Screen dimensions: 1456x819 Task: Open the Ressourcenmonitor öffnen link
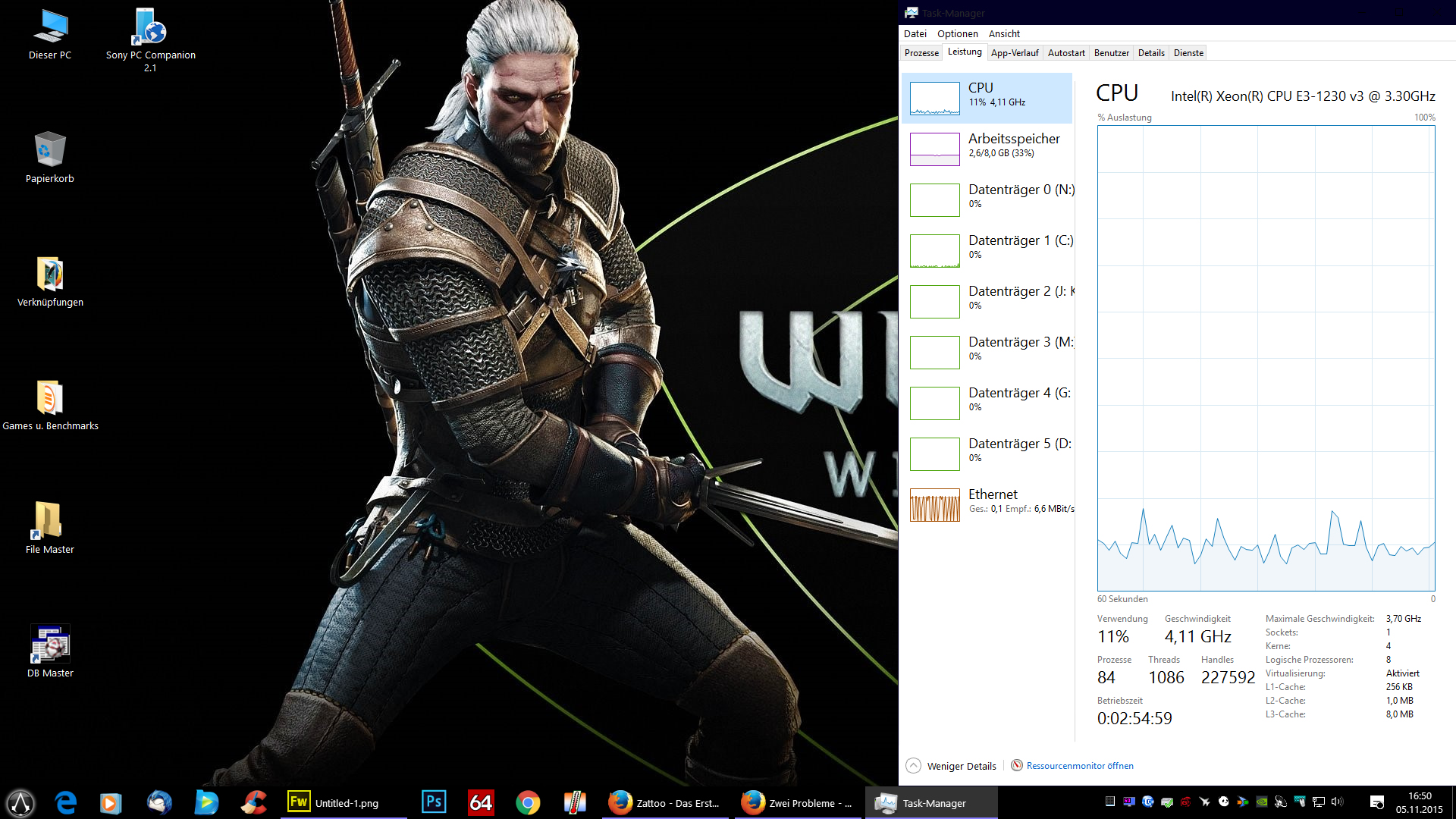[1079, 766]
